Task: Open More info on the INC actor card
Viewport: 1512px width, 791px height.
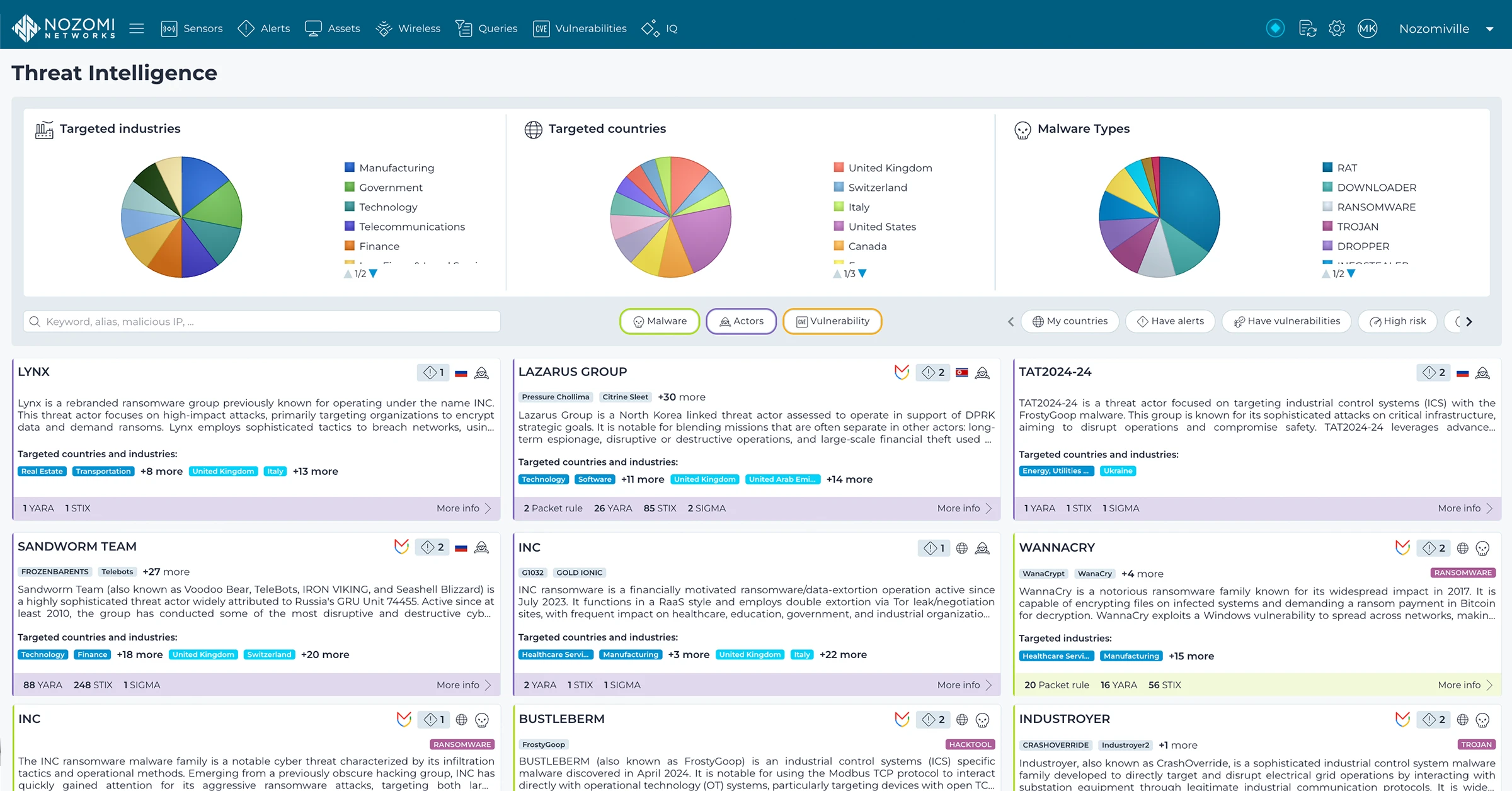Action: click(x=965, y=685)
